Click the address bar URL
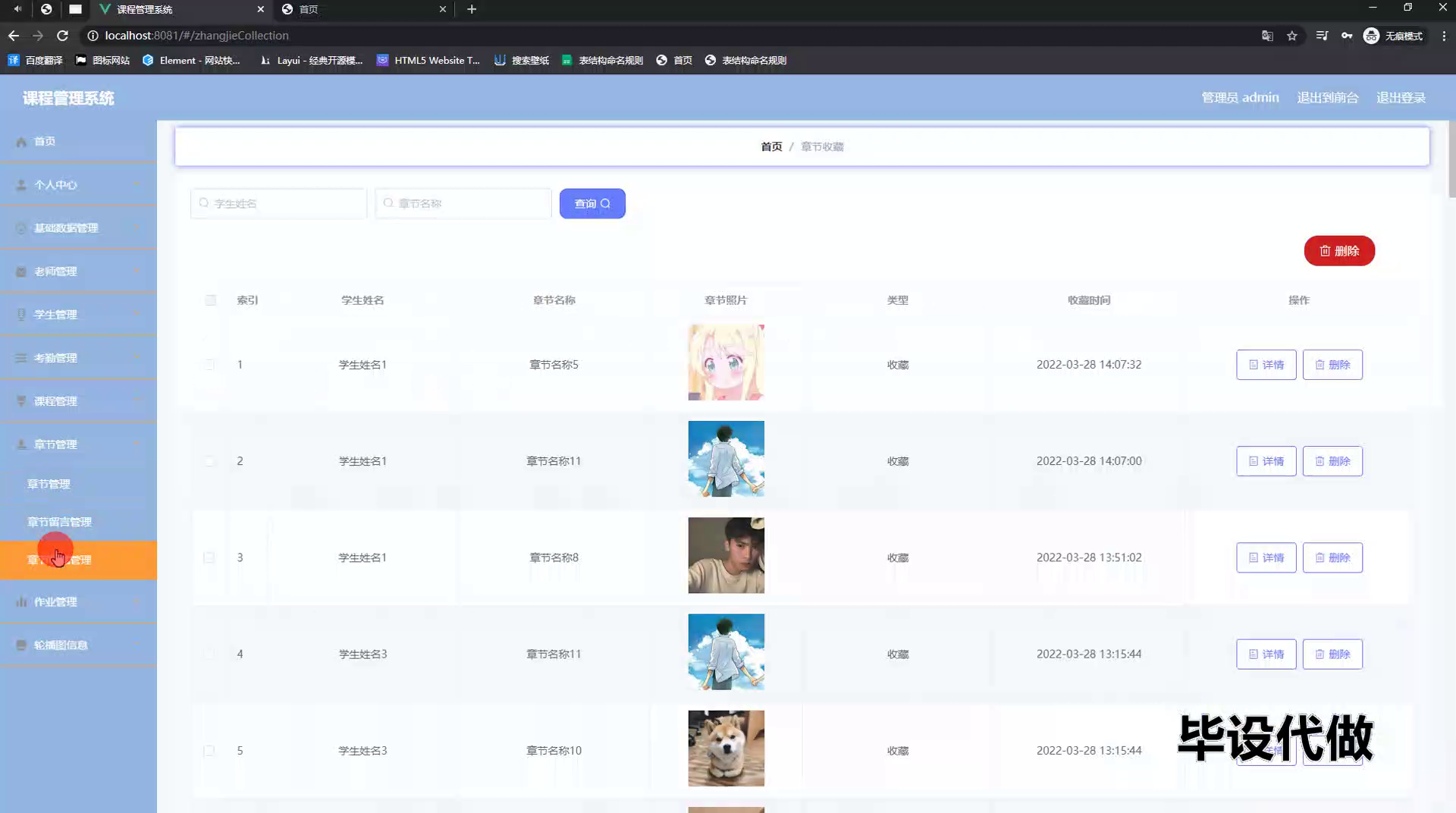The width and height of the screenshot is (1456, 813). [x=196, y=36]
